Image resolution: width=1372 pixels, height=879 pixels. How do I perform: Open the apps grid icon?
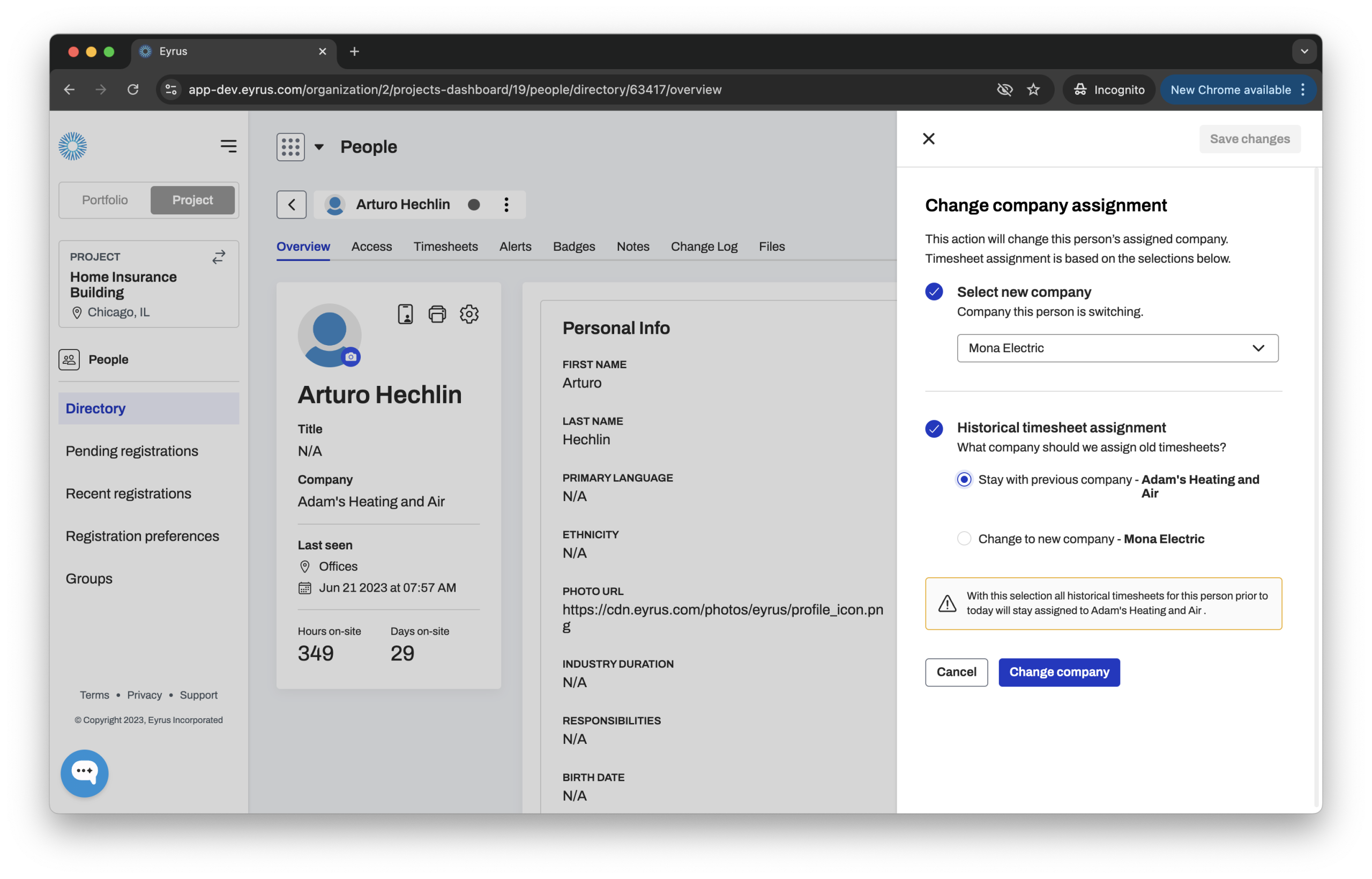tap(290, 147)
